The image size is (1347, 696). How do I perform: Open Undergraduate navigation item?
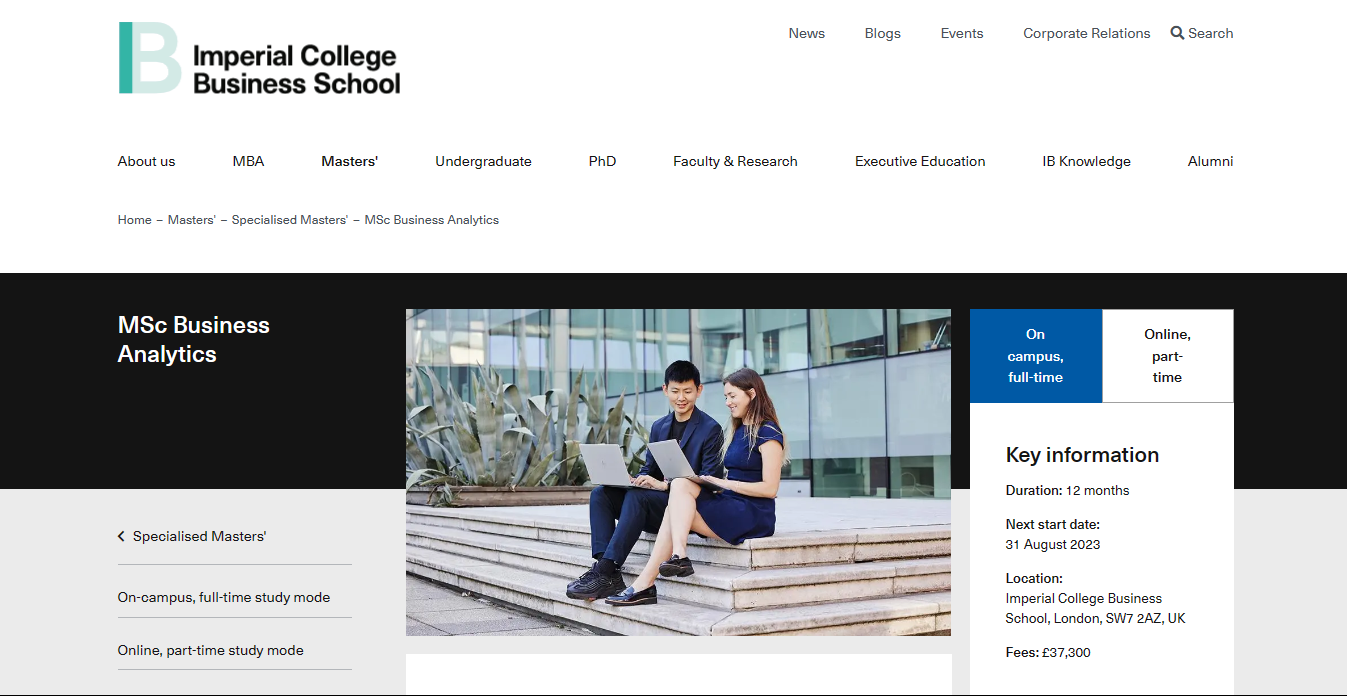click(483, 161)
